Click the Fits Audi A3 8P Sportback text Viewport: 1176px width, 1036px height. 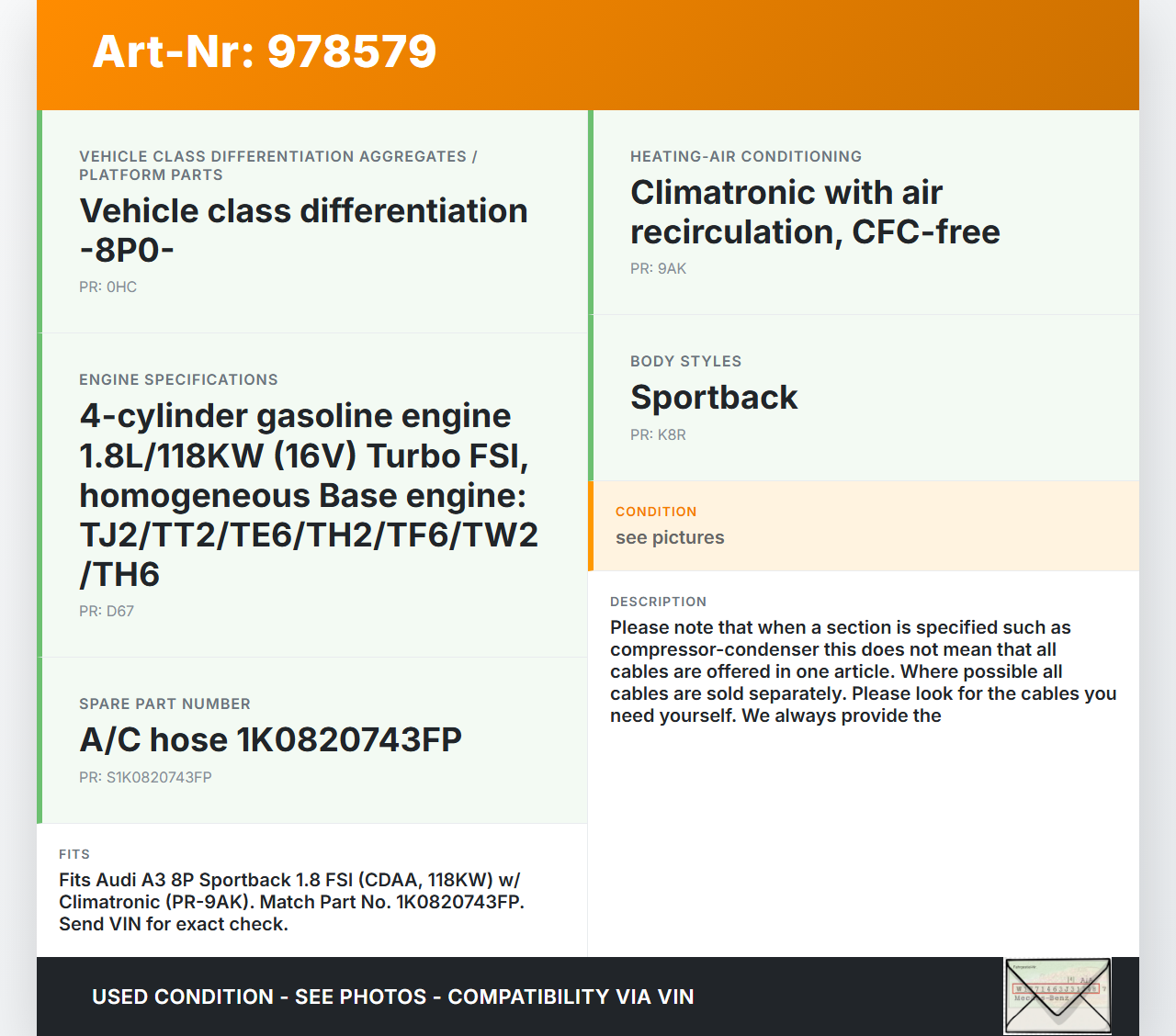291,902
